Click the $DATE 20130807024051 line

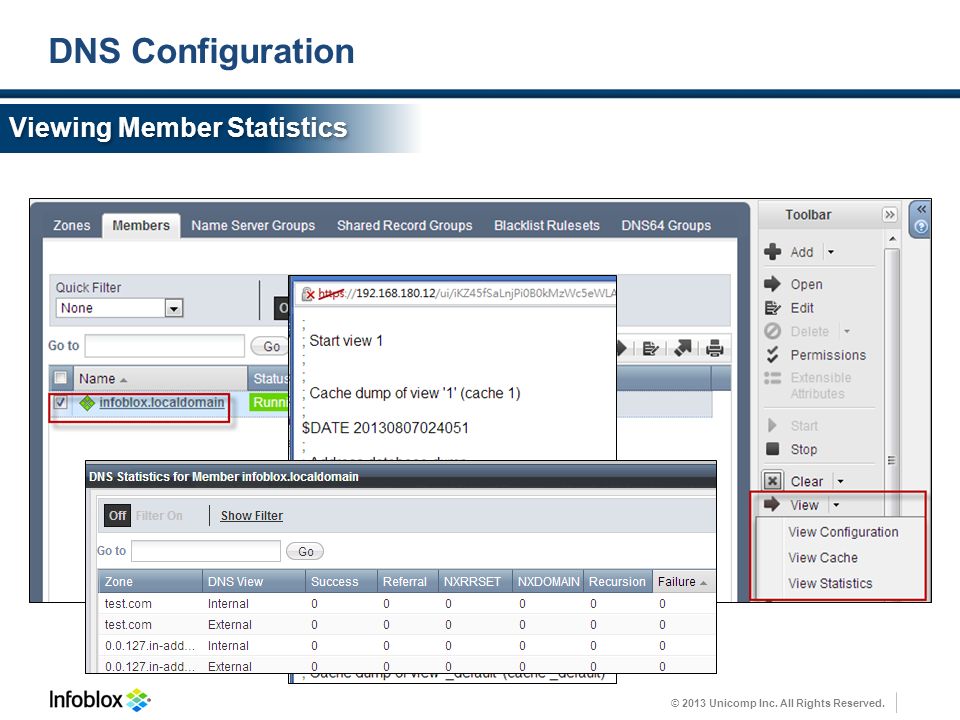point(385,427)
